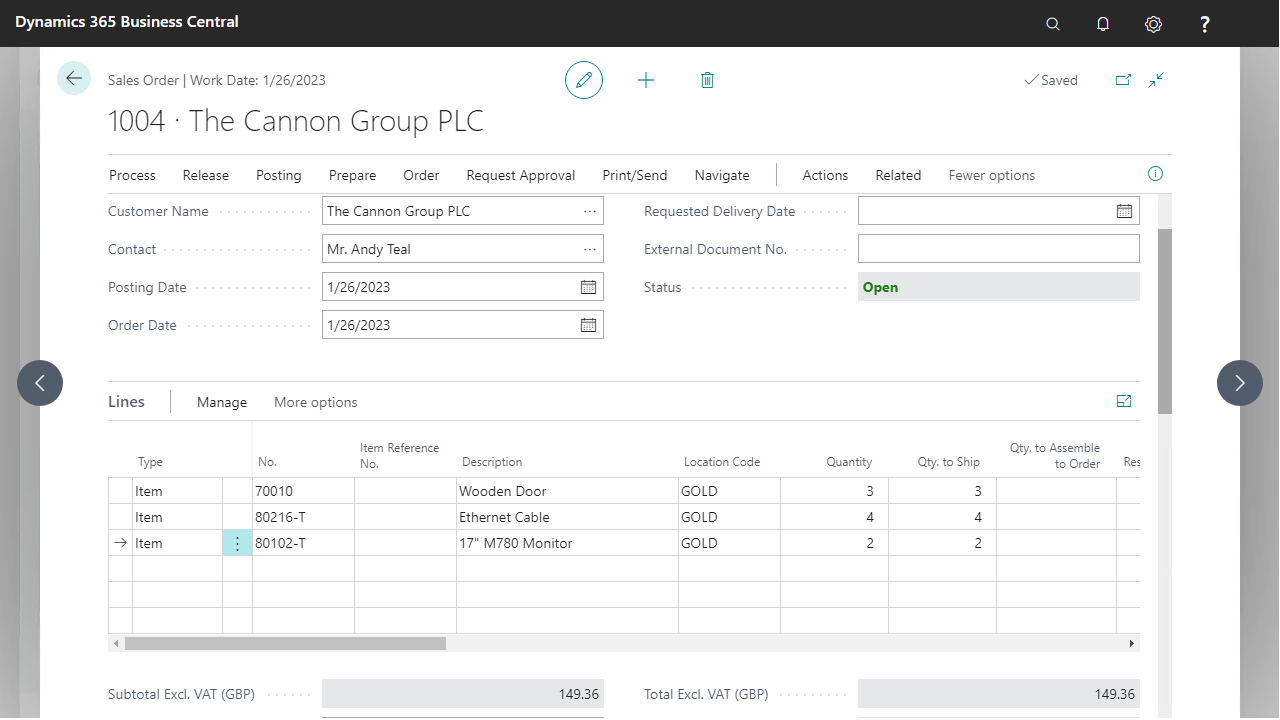The height and width of the screenshot is (720, 1280).
Task: Click the 17" M780 Monitor description
Action: 567,543
